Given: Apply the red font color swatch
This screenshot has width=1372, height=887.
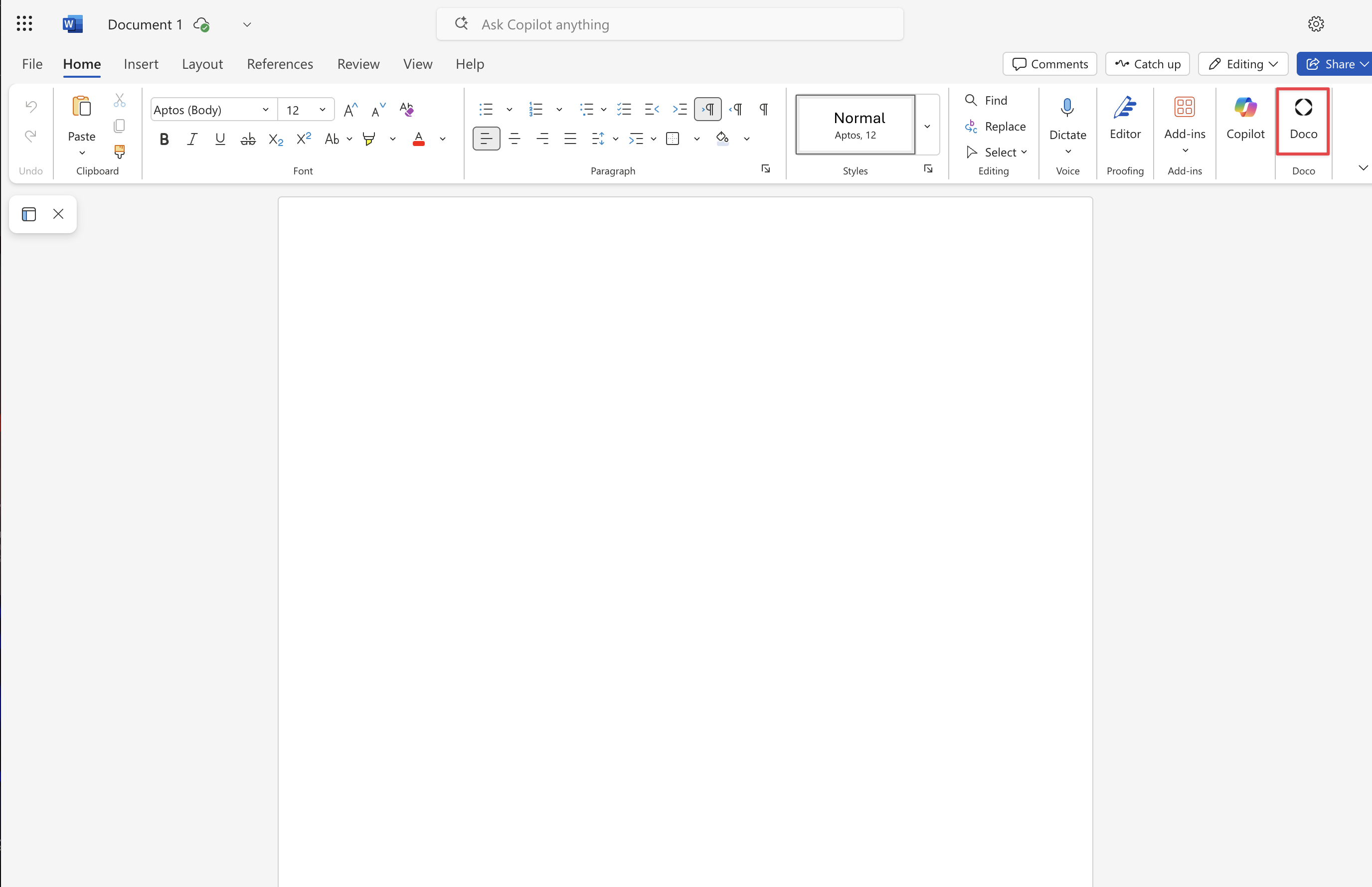Looking at the screenshot, I should pos(418,138).
